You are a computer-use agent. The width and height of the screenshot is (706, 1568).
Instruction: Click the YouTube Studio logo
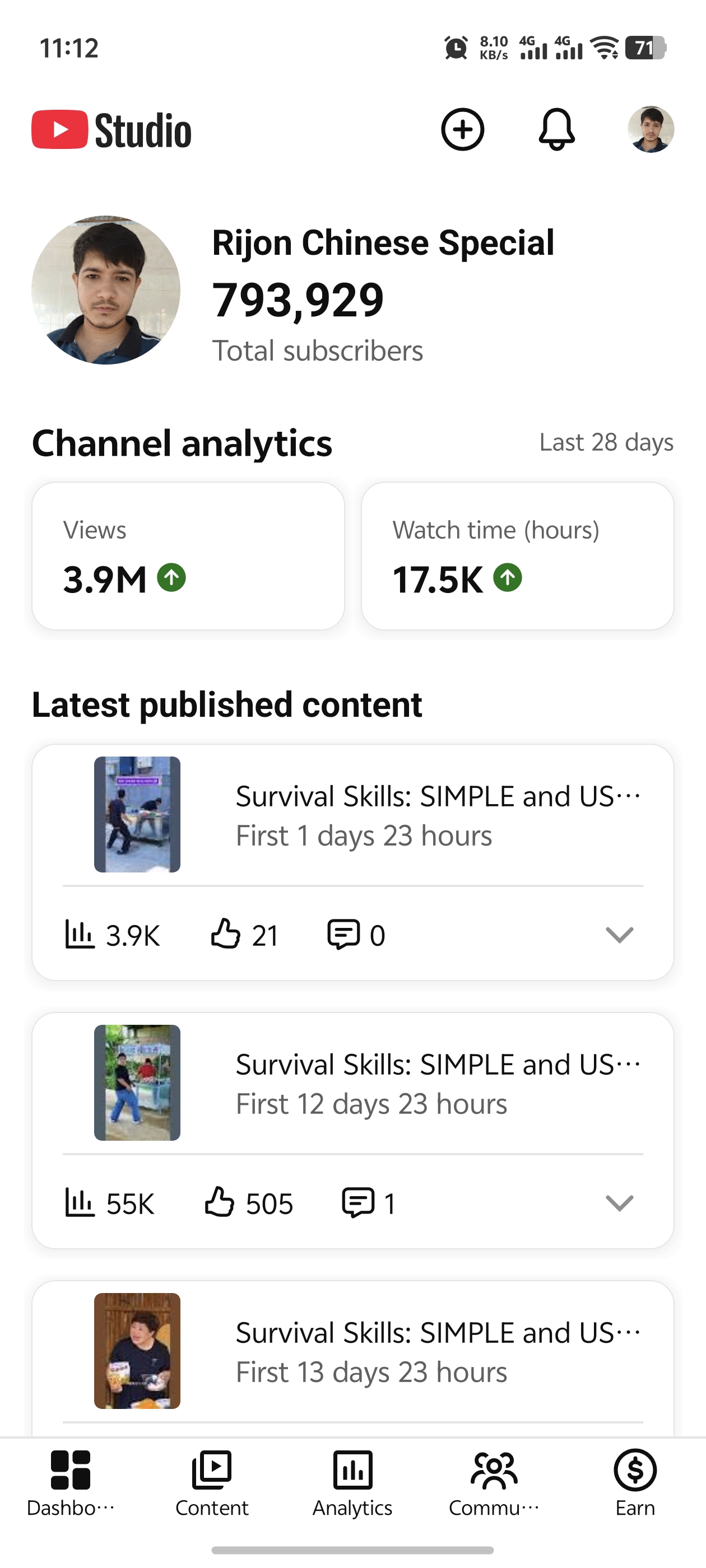click(112, 130)
